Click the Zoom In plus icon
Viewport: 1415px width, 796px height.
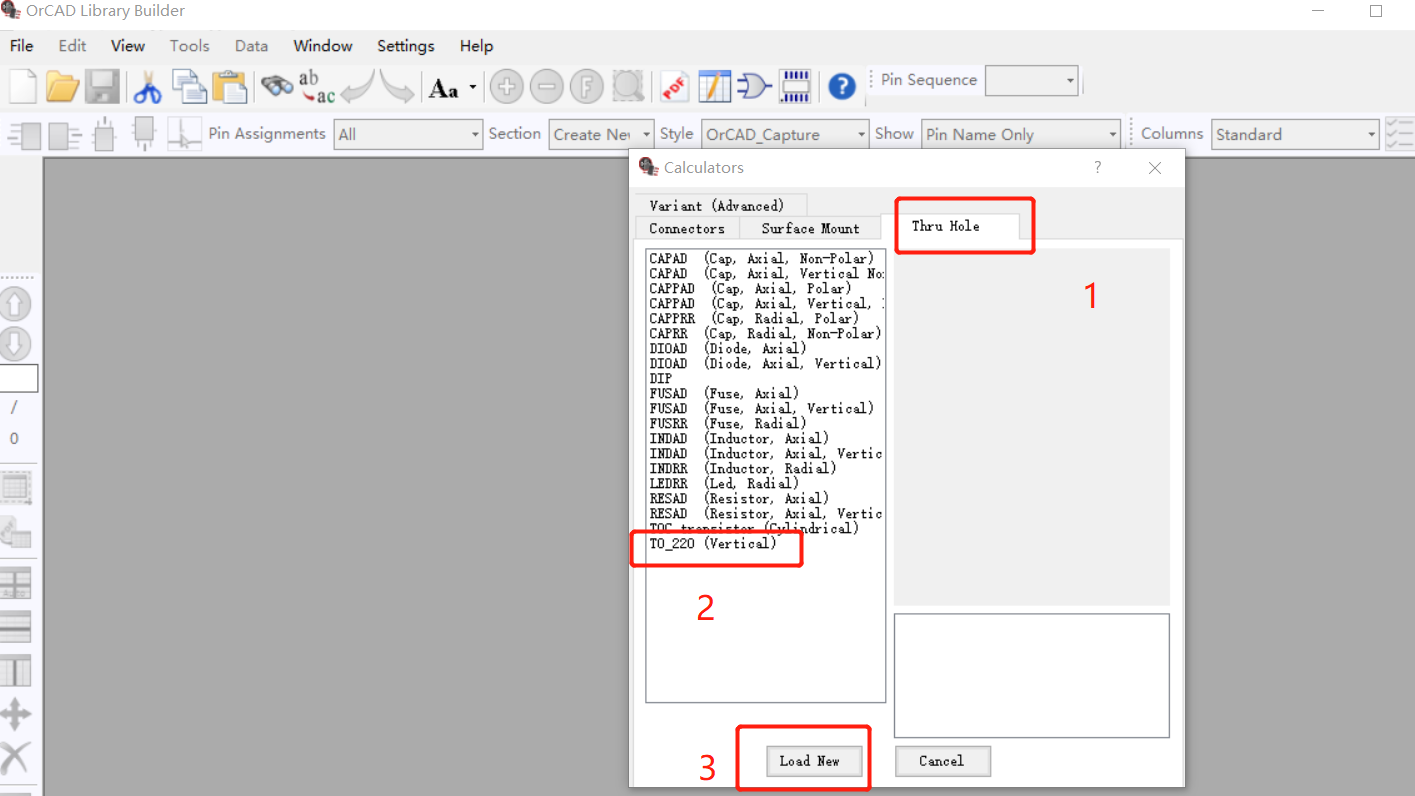[507, 87]
